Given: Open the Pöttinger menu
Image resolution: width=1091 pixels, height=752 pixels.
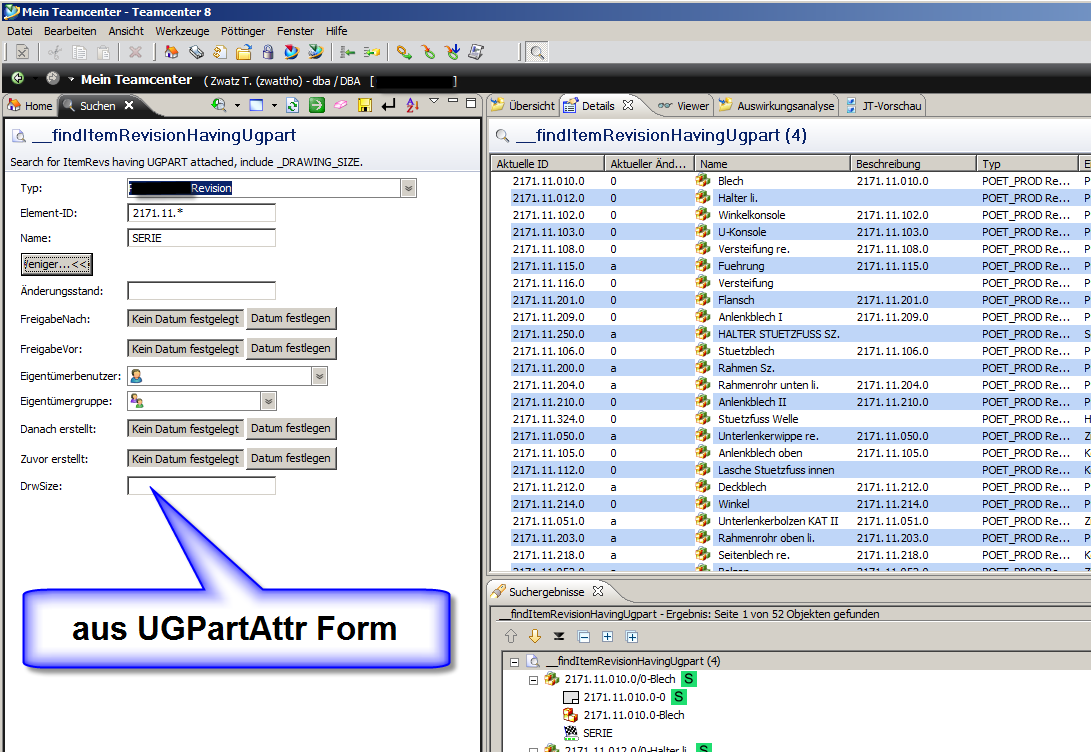Looking at the screenshot, I should tap(243, 31).
